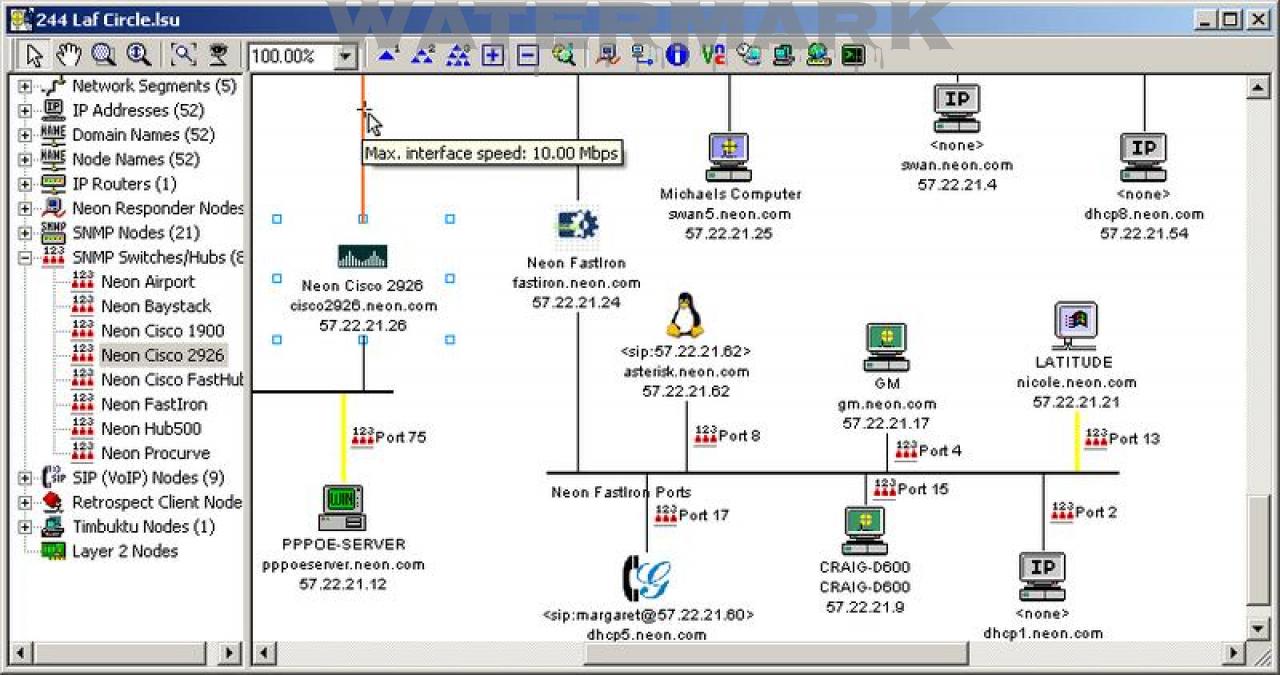Viewport: 1280px width, 675px height.
Task: Click the zoom-to-fit bracket magnifier icon
Action: (x=183, y=55)
